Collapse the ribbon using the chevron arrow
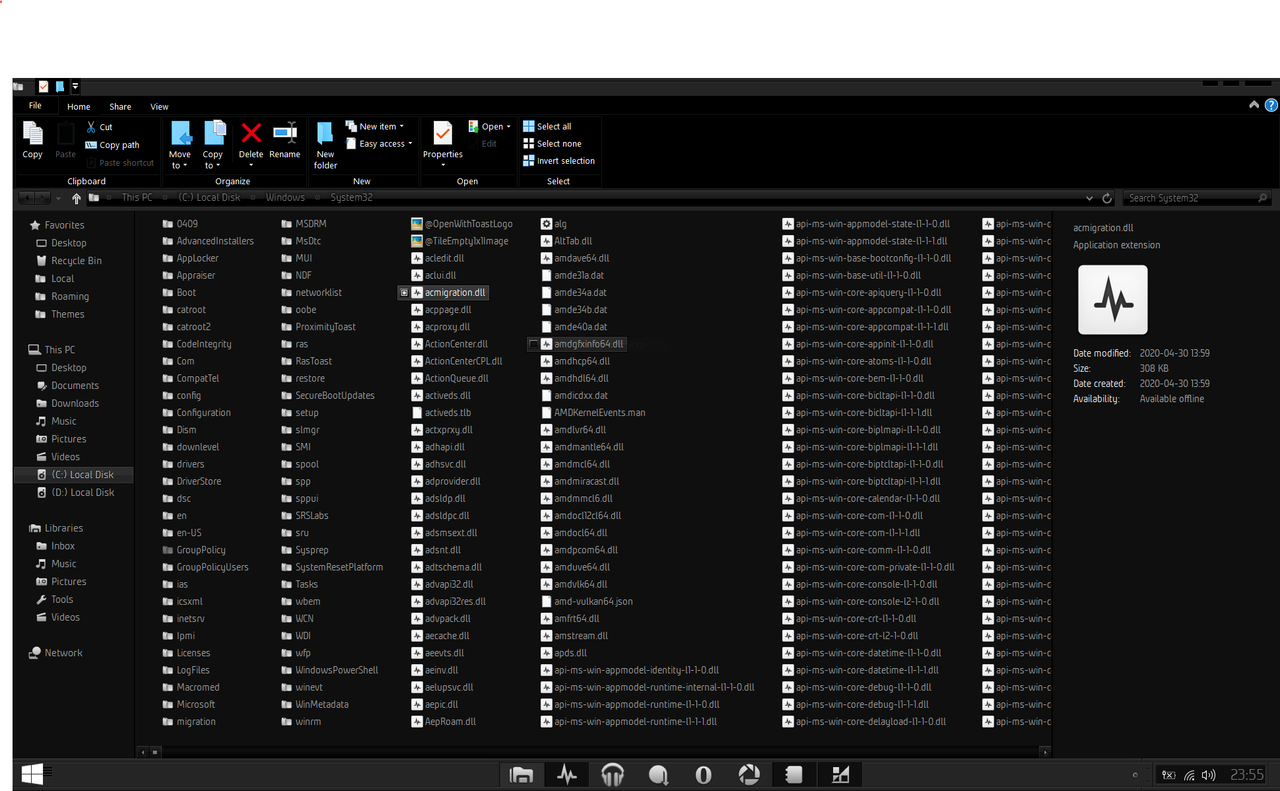The height and width of the screenshot is (791, 1280). click(x=1253, y=104)
